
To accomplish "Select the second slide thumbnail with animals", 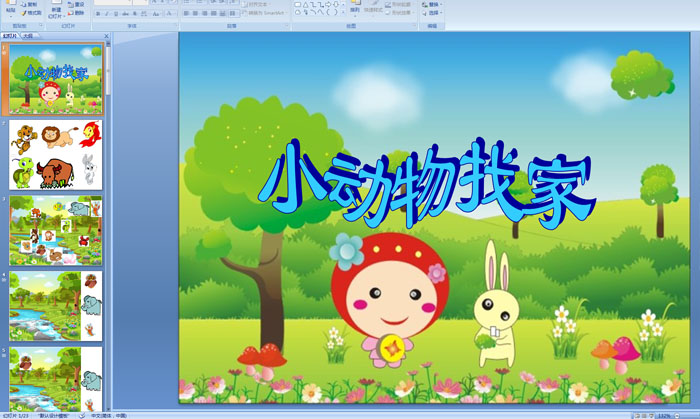I will tap(56, 154).
